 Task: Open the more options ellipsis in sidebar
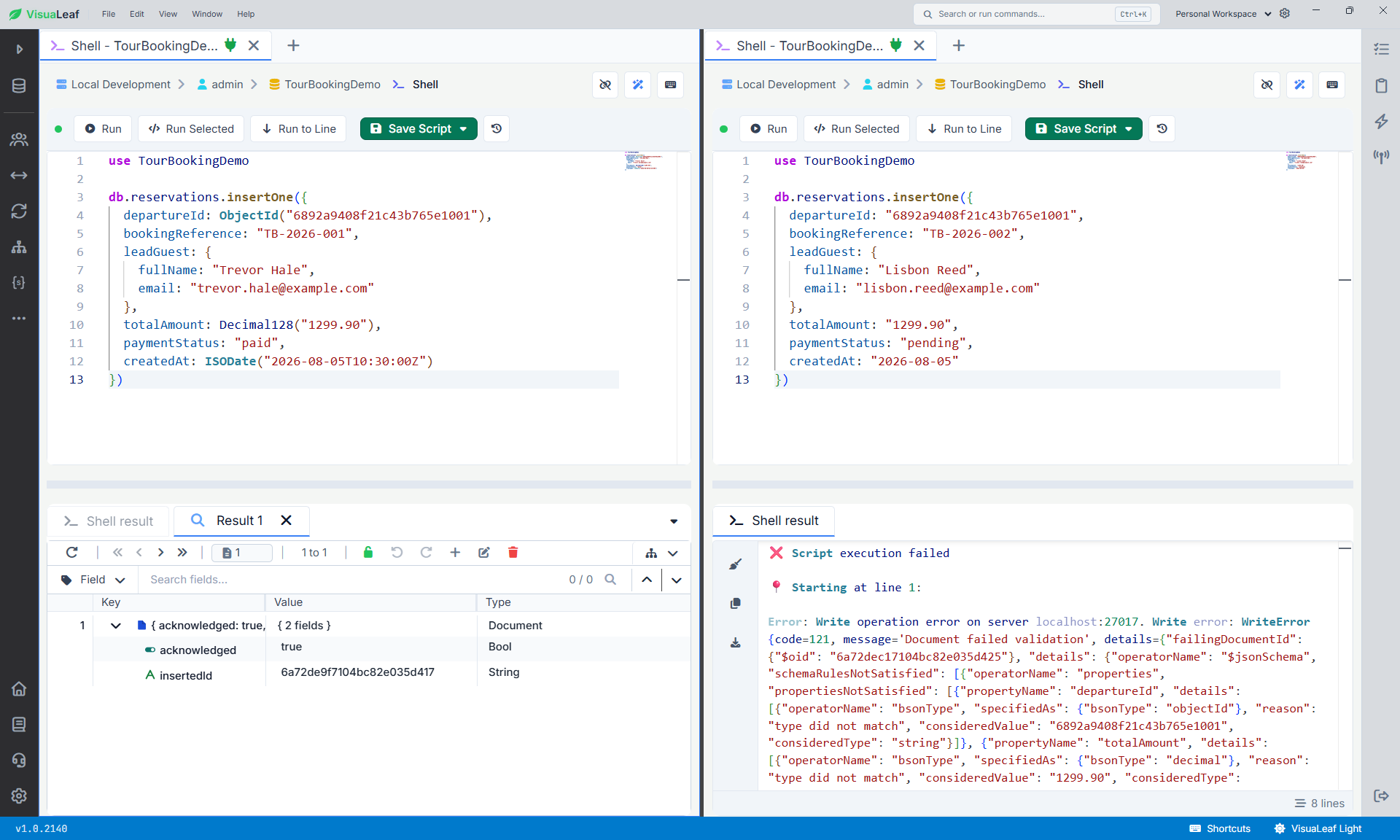point(19,318)
